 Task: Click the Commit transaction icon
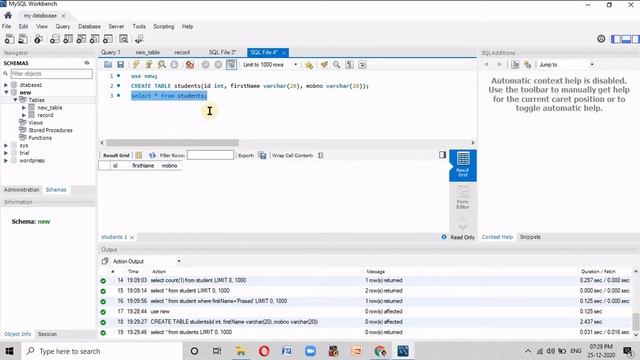[205, 64]
